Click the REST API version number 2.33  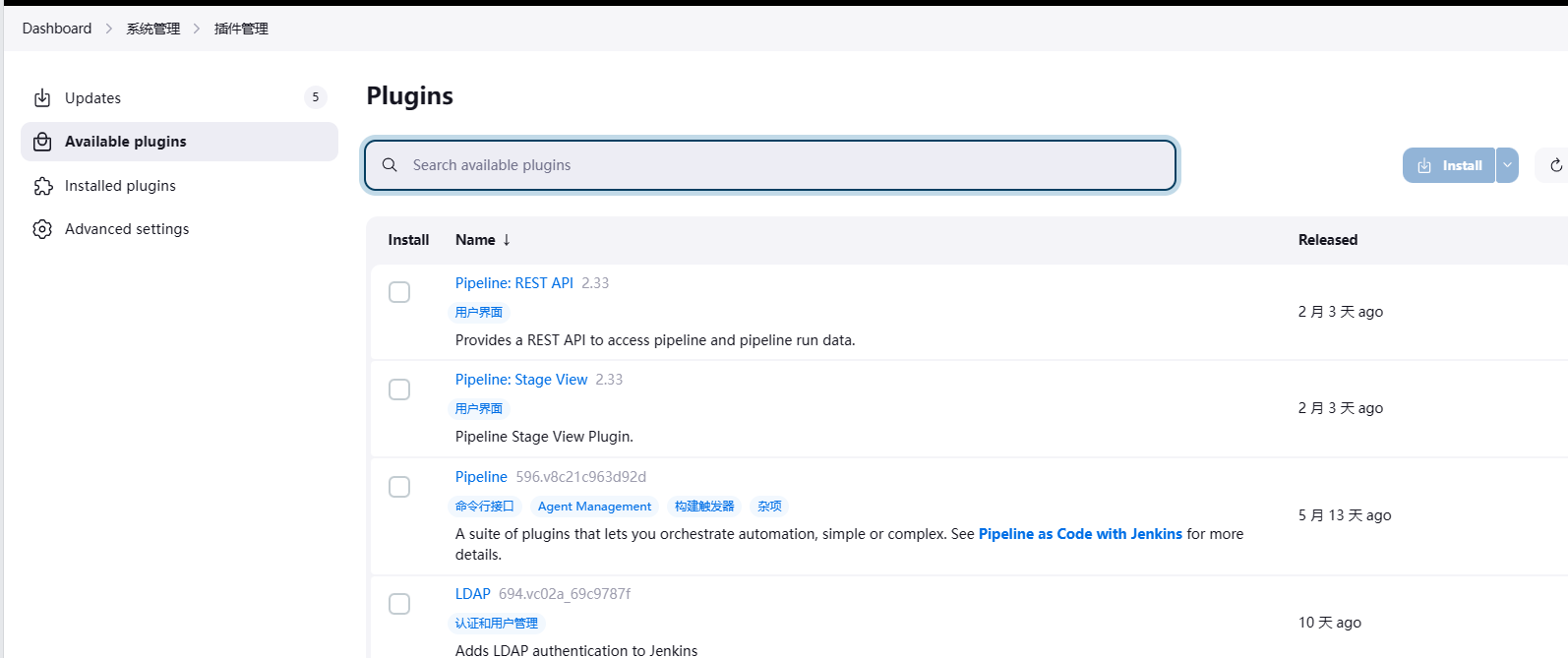click(595, 283)
